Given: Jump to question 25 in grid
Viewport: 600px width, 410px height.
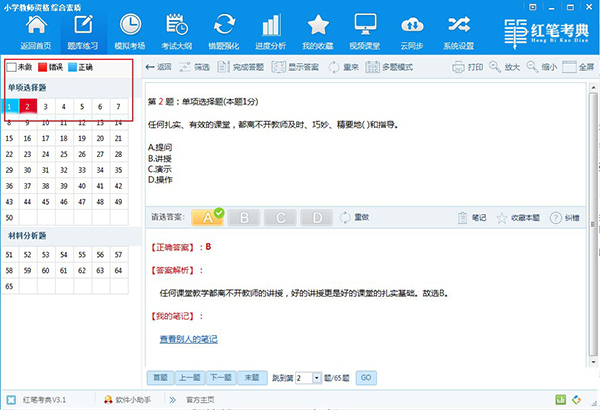Looking at the screenshot, I should click(64, 154).
